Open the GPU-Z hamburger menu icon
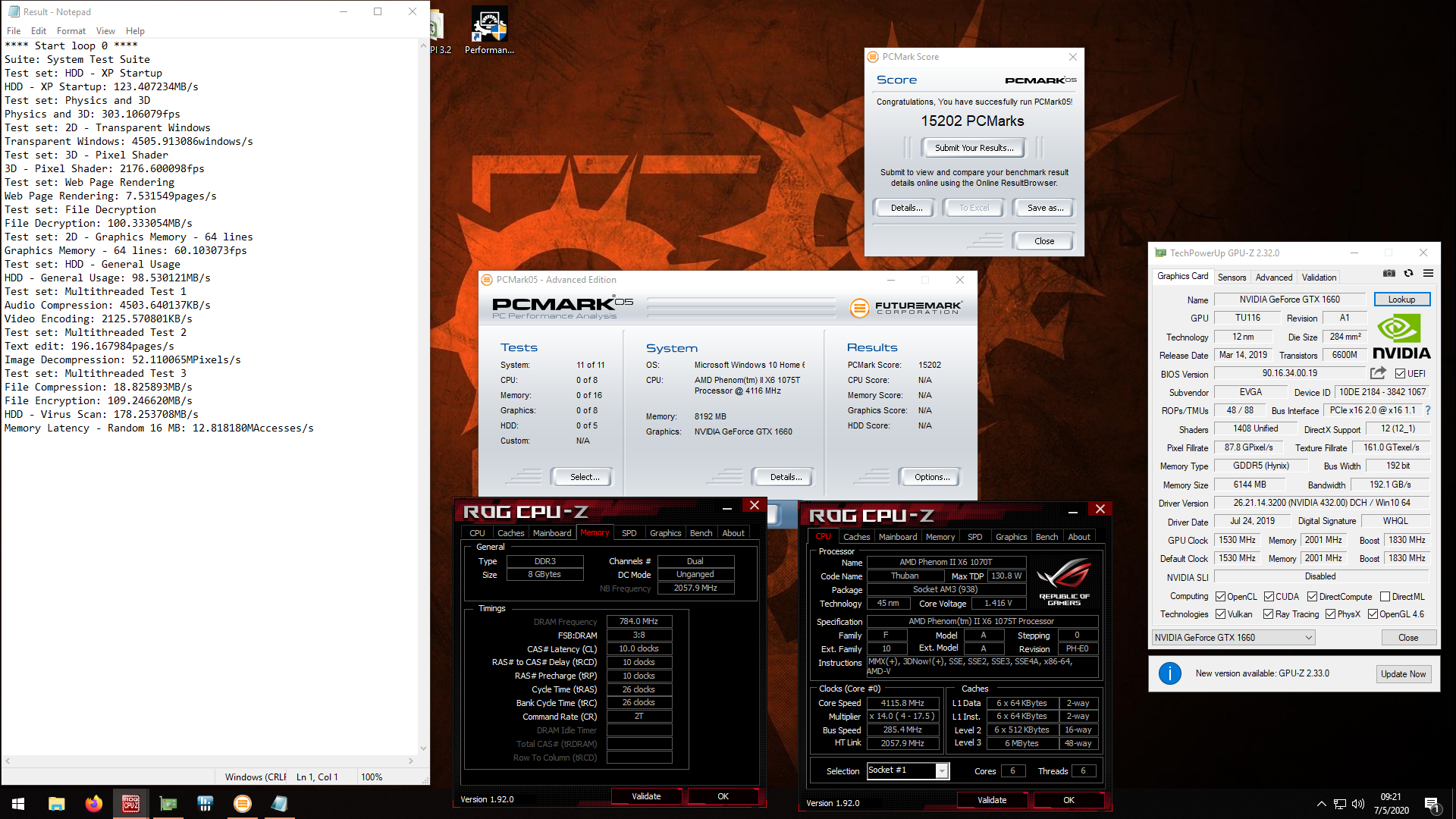 pos(1428,273)
